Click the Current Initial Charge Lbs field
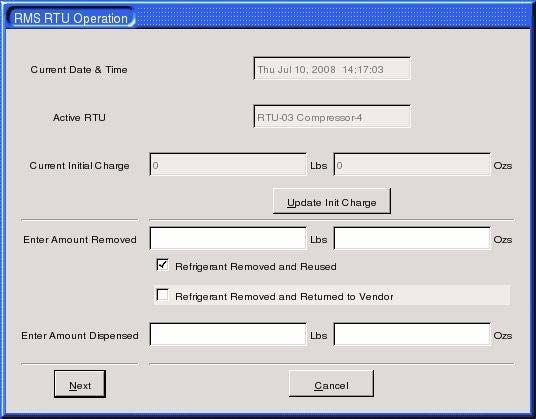 pyautogui.click(x=228, y=164)
